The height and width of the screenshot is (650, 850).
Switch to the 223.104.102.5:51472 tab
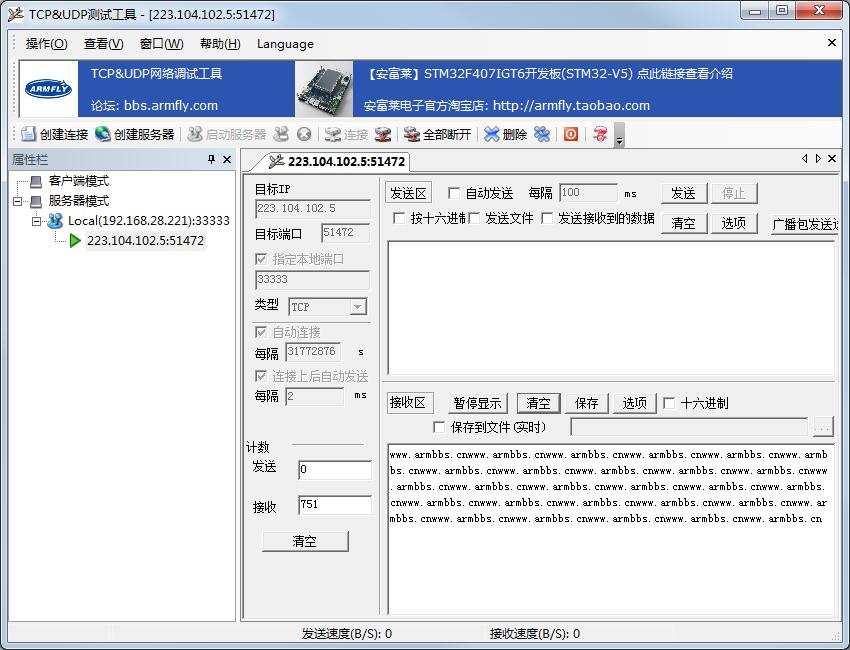tap(336, 161)
